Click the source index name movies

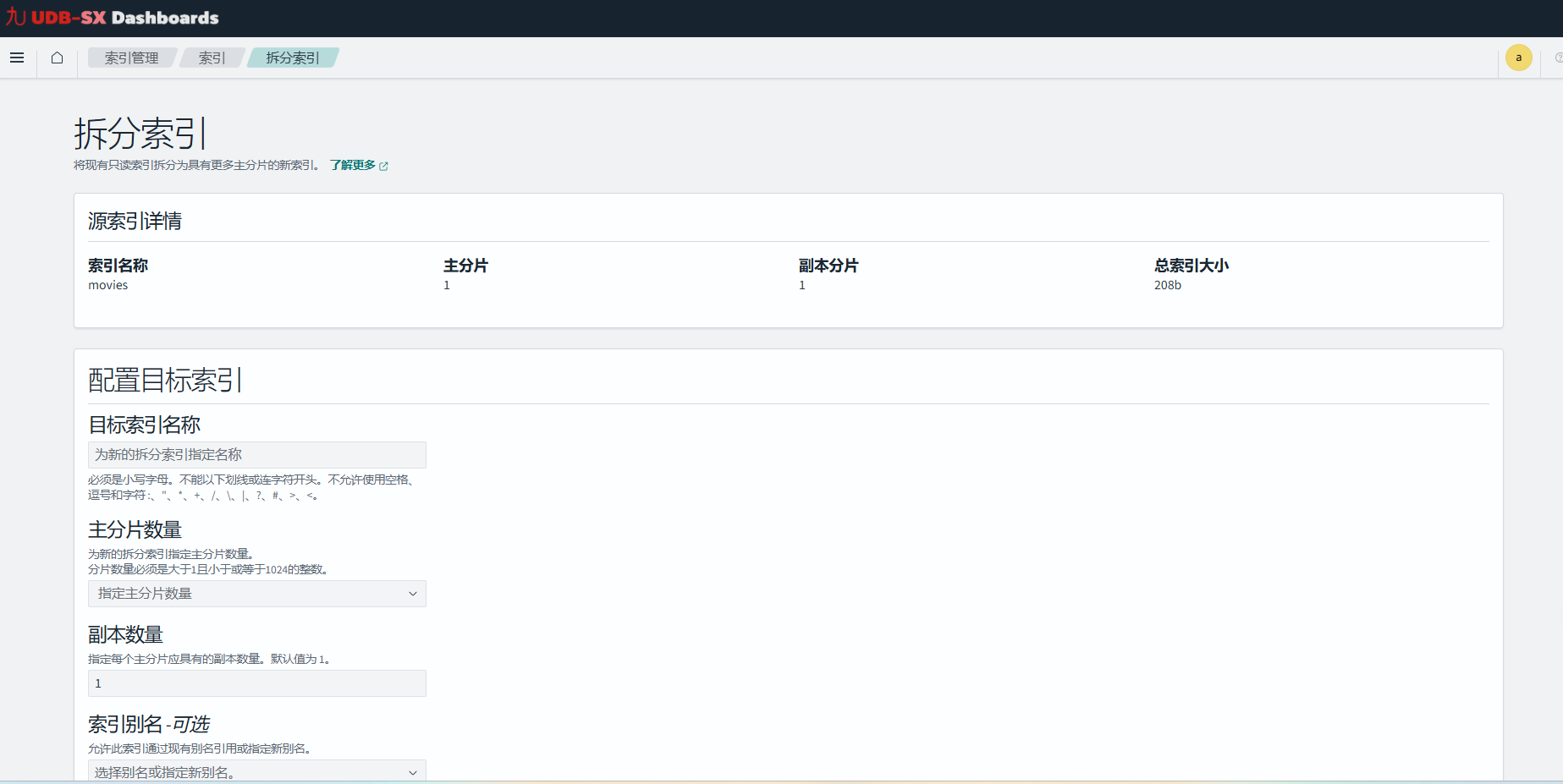pyautogui.click(x=108, y=285)
